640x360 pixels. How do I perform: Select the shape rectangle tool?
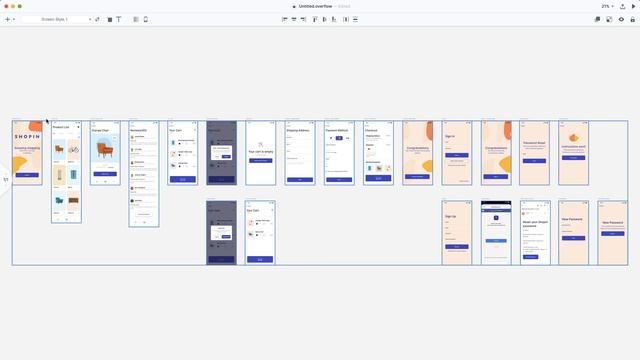pyautogui.click(x=110, y=19)
